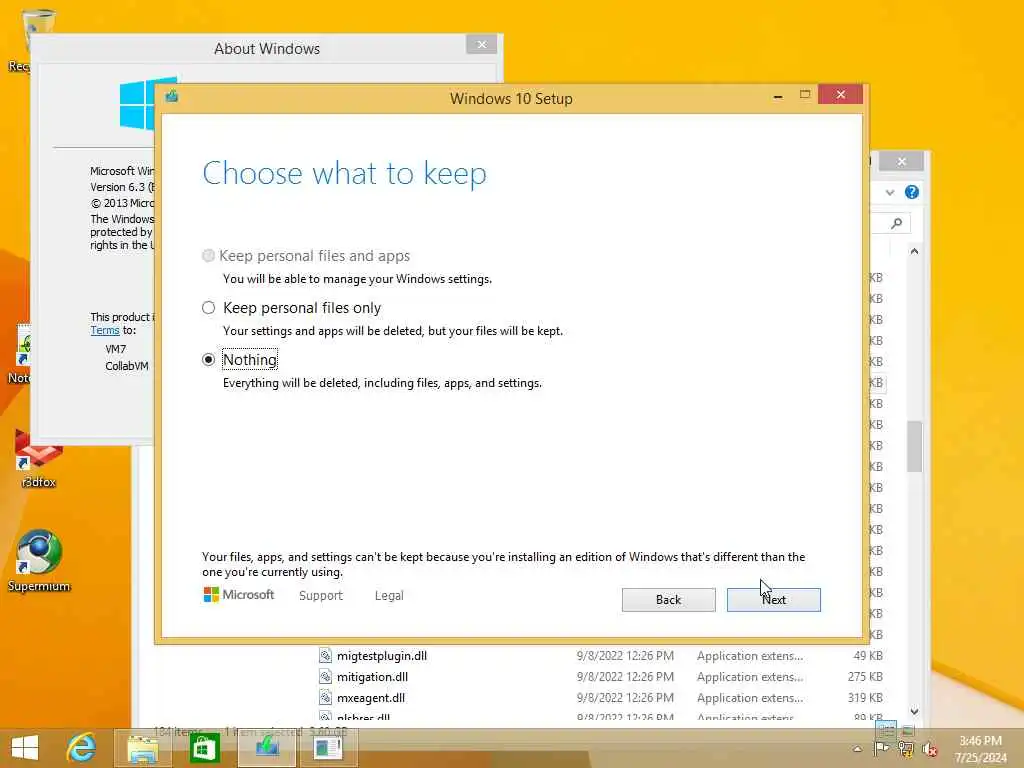Open the Supermium desktop shortcut
The height and width of the screenshot is (768, 1024).
[x=39, y=560]
